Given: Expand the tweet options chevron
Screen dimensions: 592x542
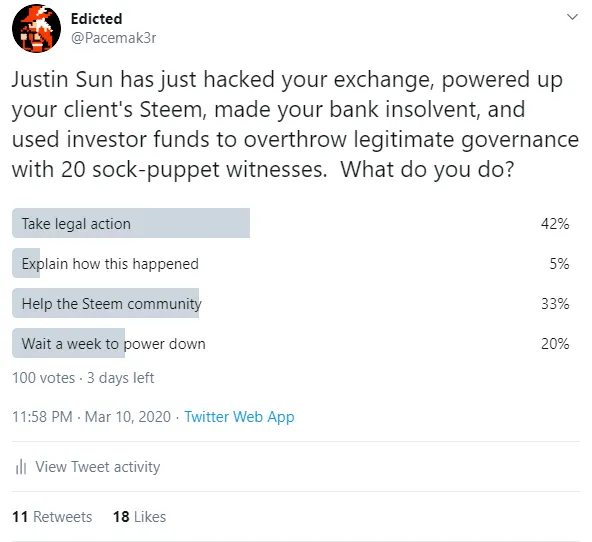Looking at the screenshot, I should (572, 17).
